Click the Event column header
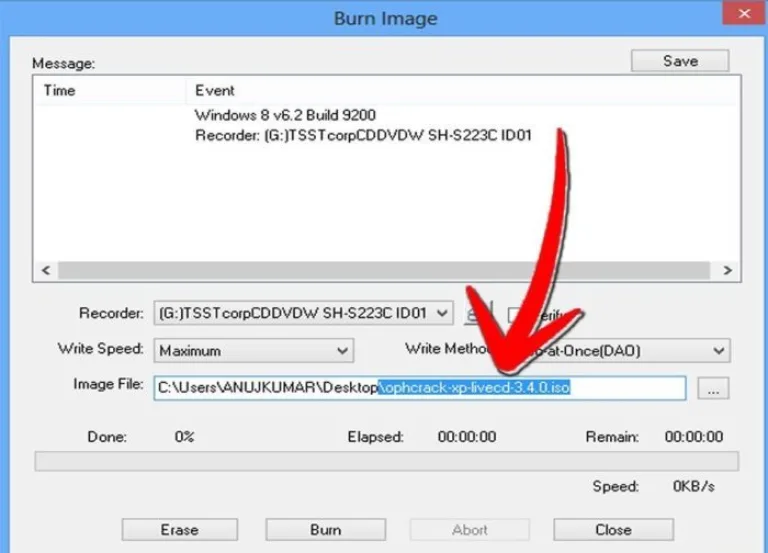This screenshot has width=768, height=553. (x=462, y=91)
